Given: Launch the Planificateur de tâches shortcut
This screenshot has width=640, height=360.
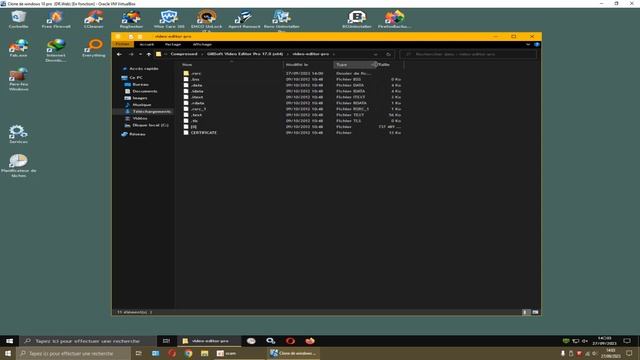Looking at the screenshot, I should (x=18, y=166).
